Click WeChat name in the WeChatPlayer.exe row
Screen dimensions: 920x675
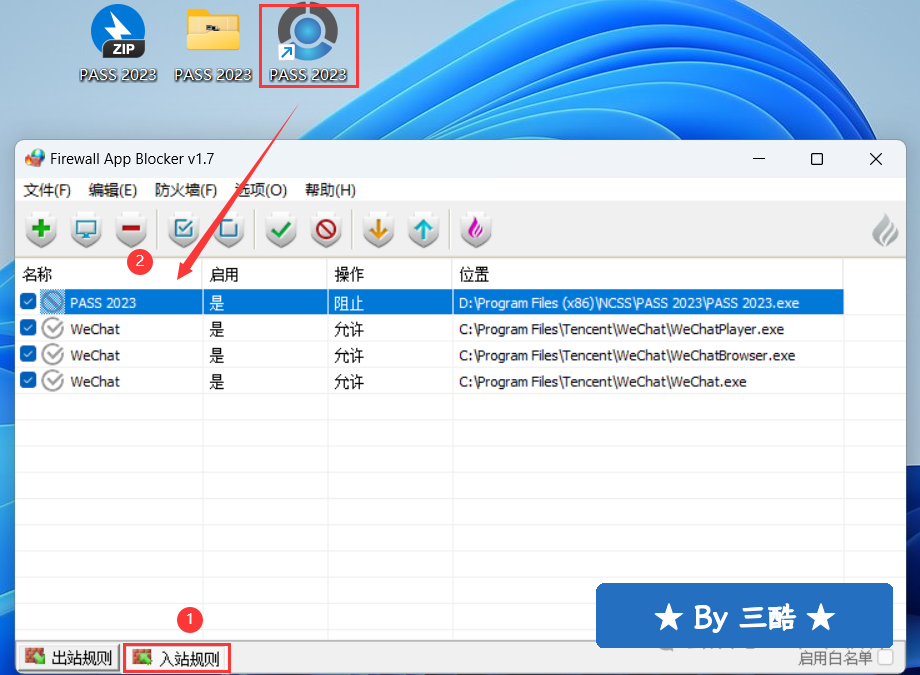(95, 329)
